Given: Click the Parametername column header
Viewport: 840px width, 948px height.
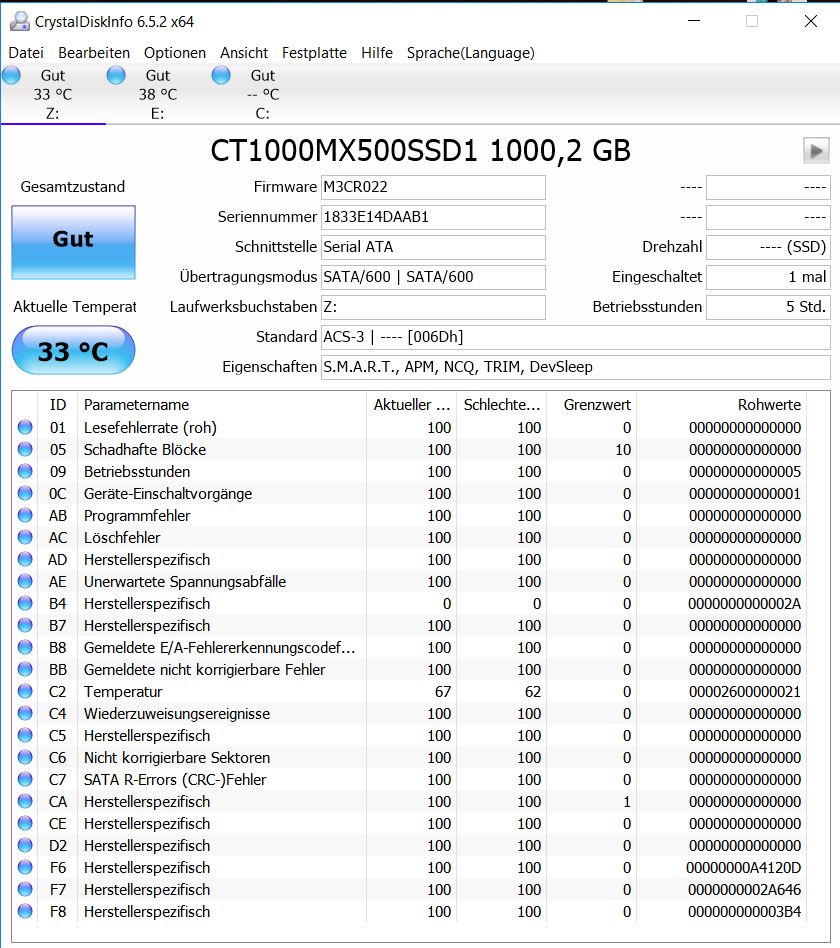Looking at the screenshot, I should [222, 404].
